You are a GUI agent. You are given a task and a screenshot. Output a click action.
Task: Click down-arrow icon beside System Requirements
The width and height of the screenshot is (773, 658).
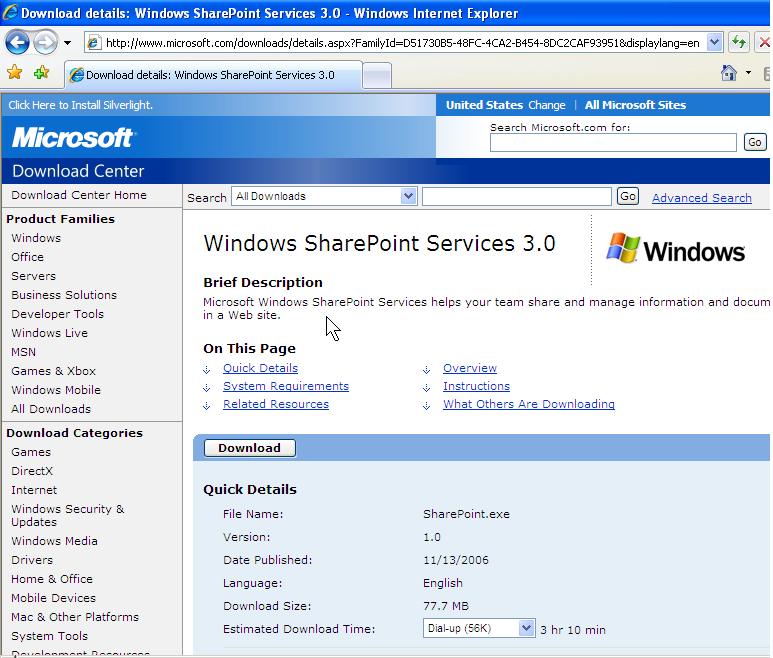[x=207, y=388]
